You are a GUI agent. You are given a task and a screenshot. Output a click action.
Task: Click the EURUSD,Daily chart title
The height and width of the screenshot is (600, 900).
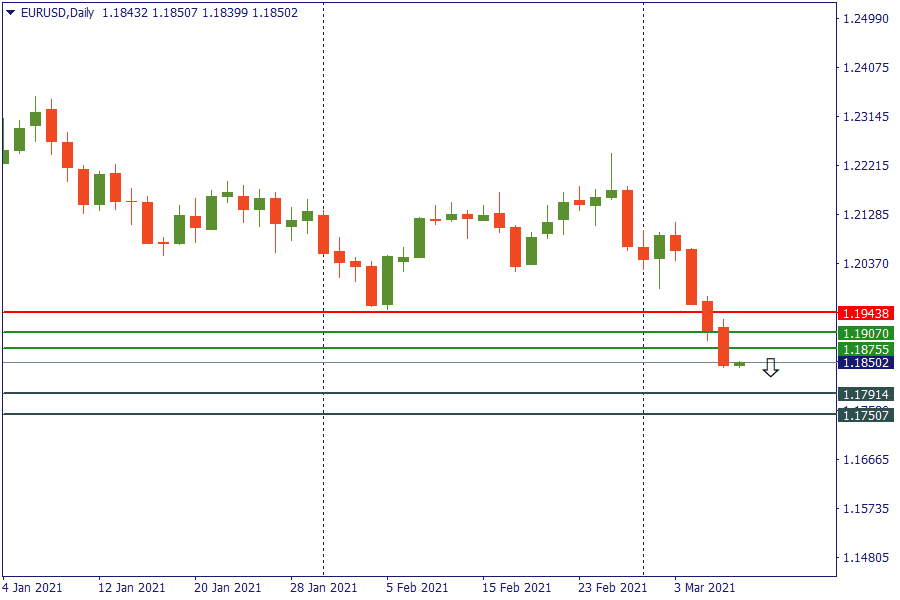57,13
